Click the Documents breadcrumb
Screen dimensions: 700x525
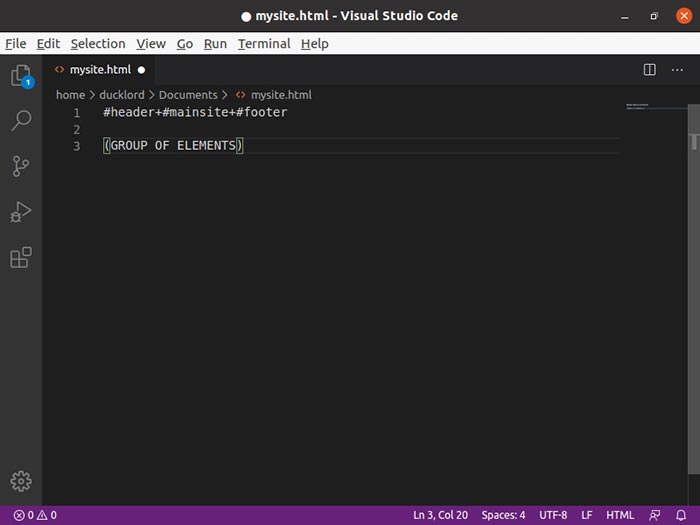click(188, 95)
